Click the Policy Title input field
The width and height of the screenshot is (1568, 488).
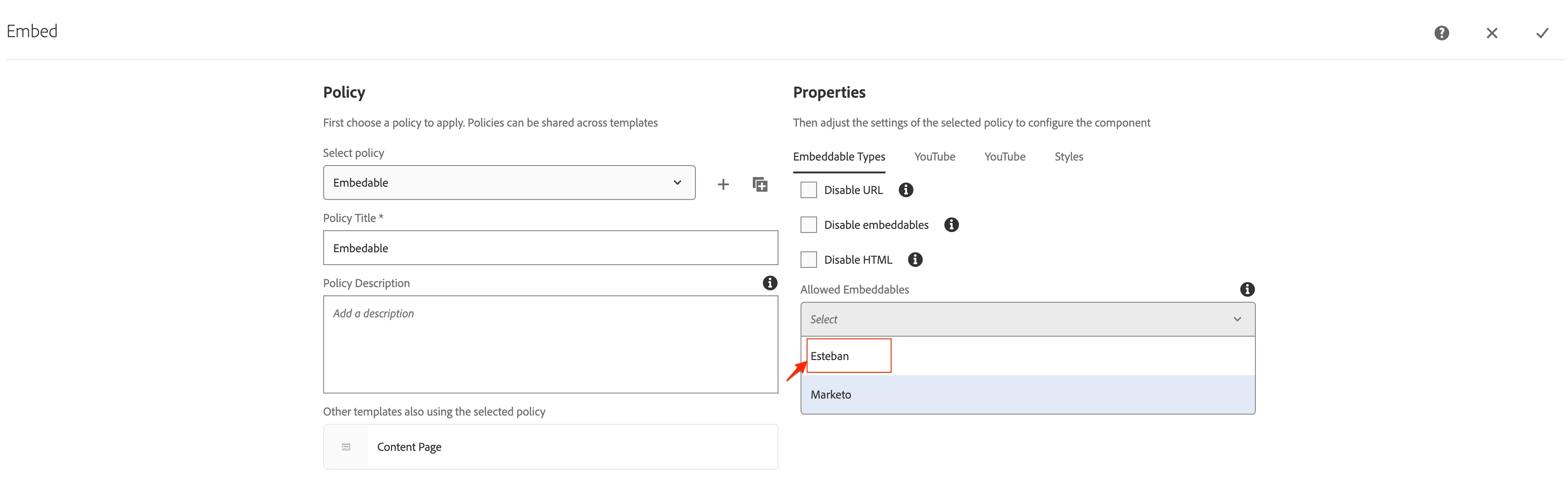pyautogui.click(x=549, y=248)
